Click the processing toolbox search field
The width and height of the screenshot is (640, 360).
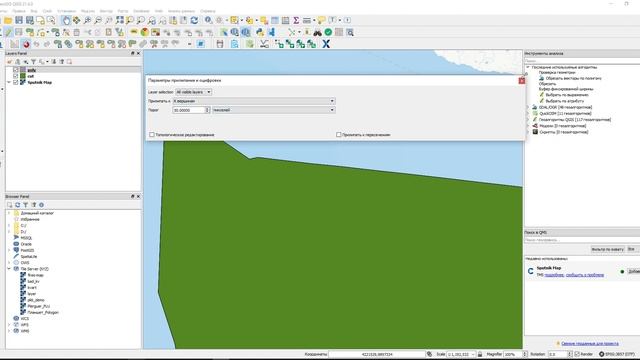coord(582,60)
